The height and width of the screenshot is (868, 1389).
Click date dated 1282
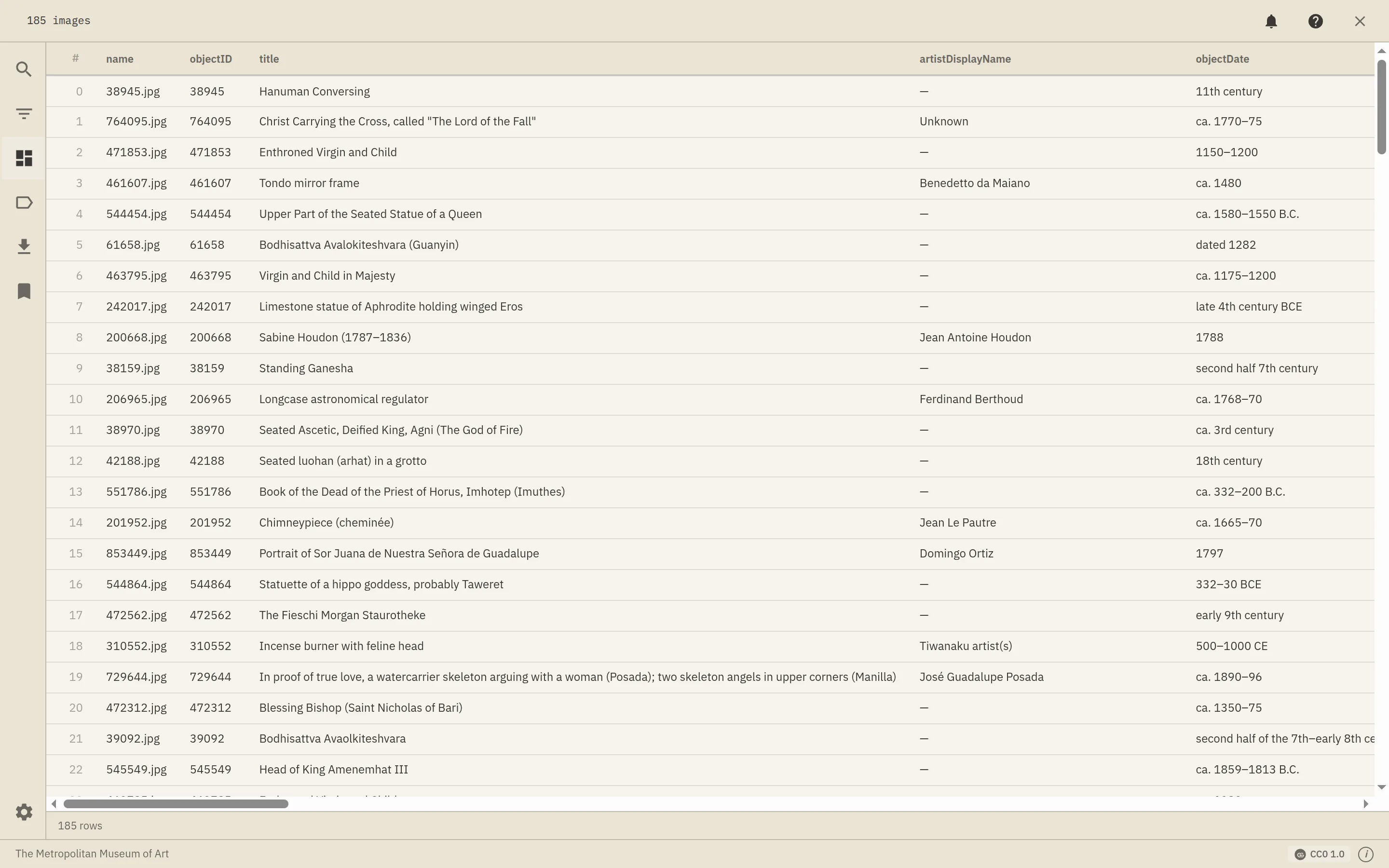1226,245
